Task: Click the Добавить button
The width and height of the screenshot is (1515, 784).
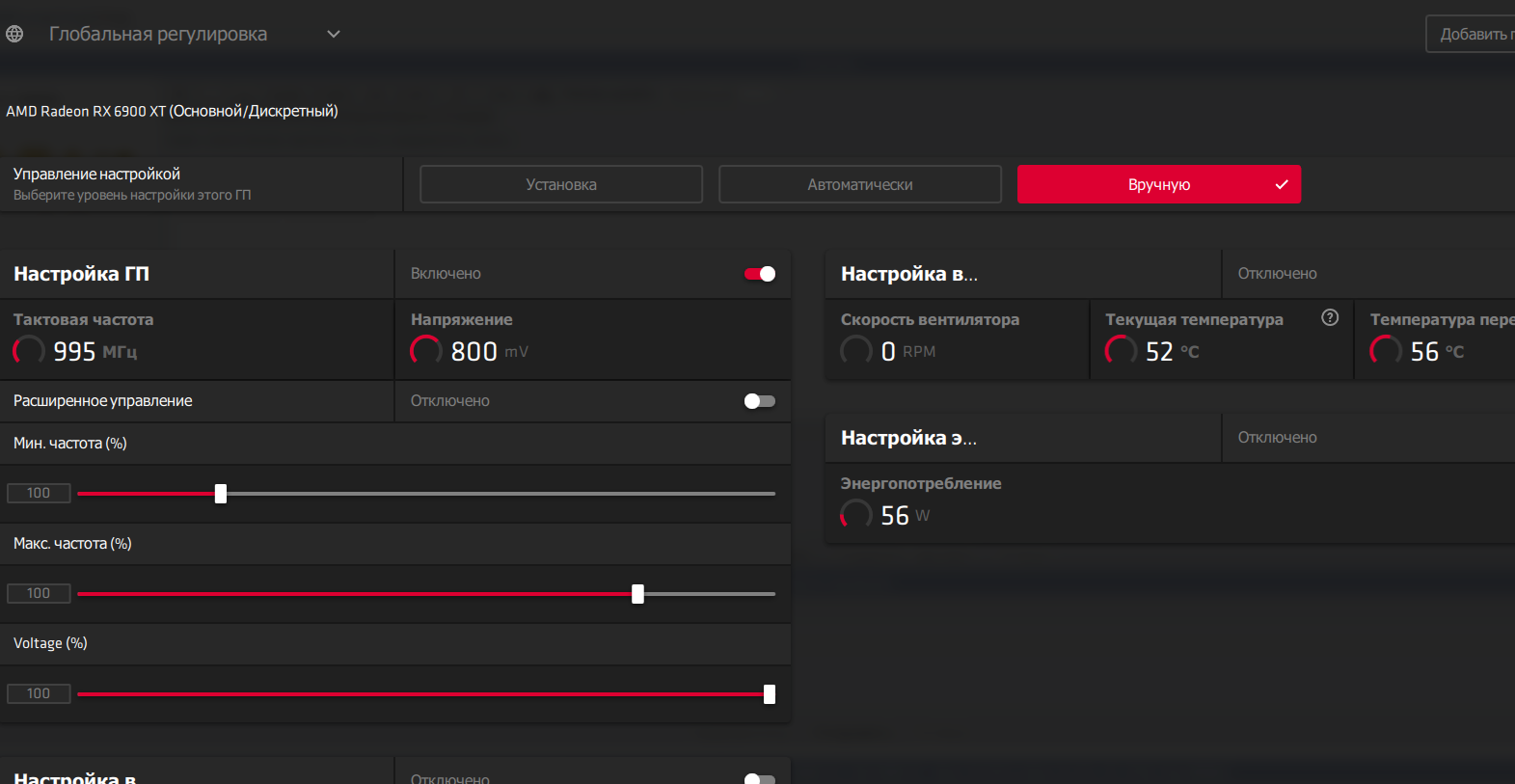Action: coord(1471,34)
